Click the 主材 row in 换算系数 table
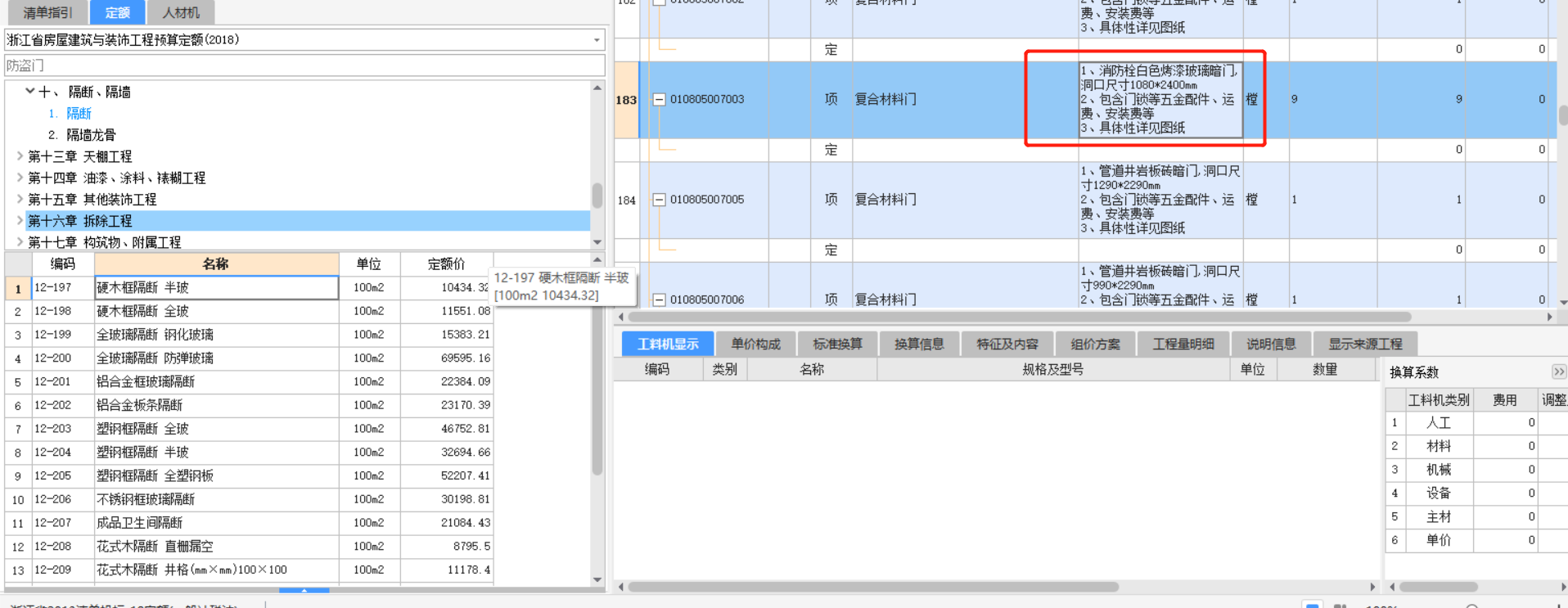 click(1476, 517)
